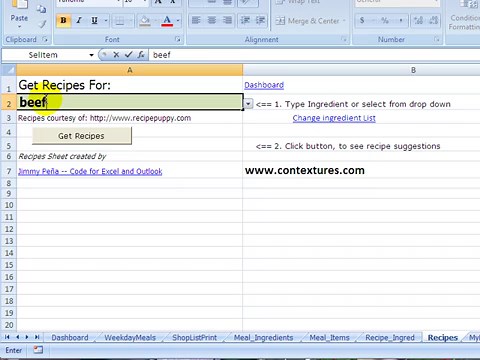Click the Select All corner
Image resolution: width=480 pixels, height=360 pixels.
point(8,70)
